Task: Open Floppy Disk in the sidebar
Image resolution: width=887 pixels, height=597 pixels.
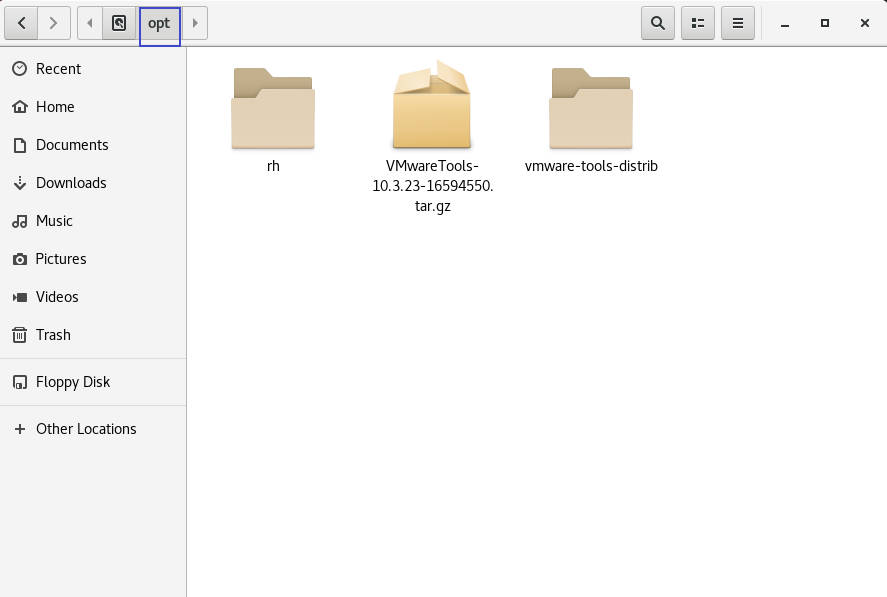Action: click(x=93, y=382)
